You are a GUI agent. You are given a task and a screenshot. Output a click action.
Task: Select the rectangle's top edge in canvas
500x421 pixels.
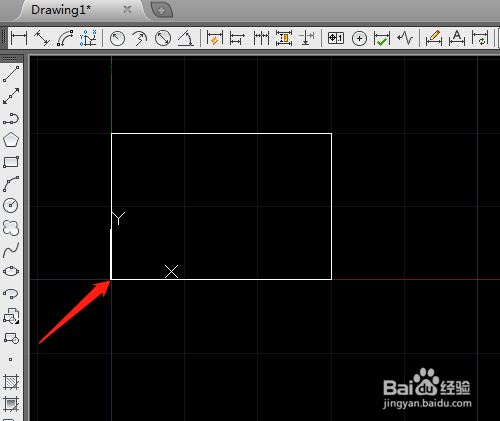(x=221, y=133)
